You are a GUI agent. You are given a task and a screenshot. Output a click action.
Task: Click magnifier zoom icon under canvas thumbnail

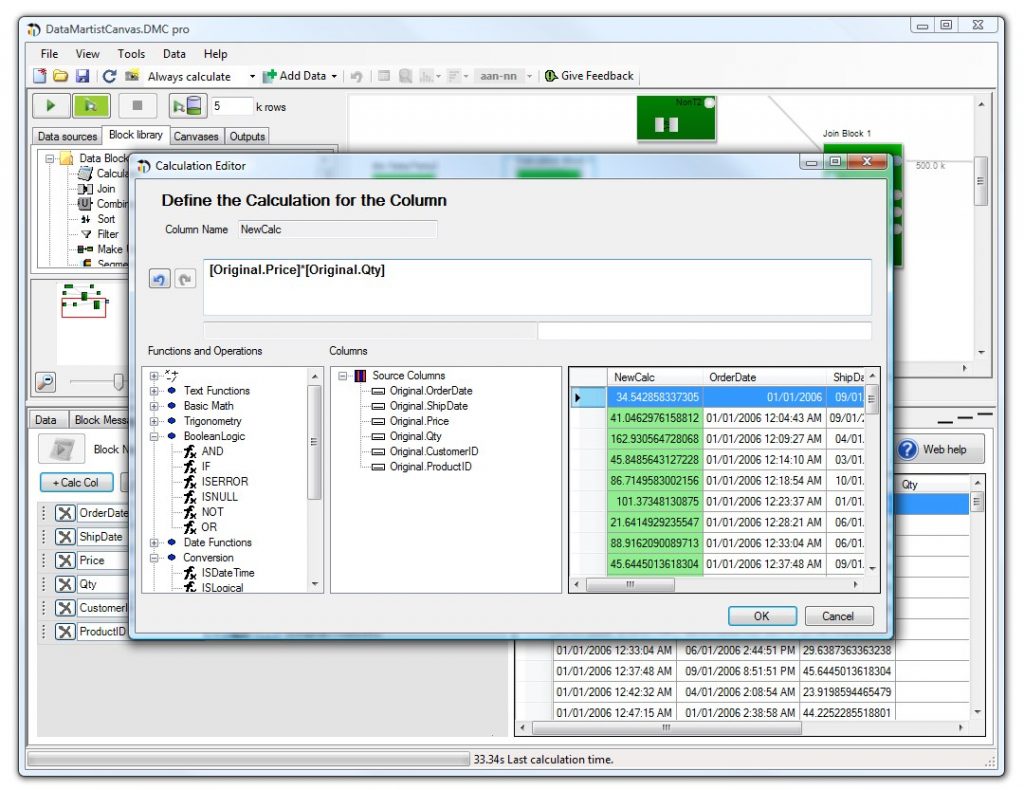point(46,382)
